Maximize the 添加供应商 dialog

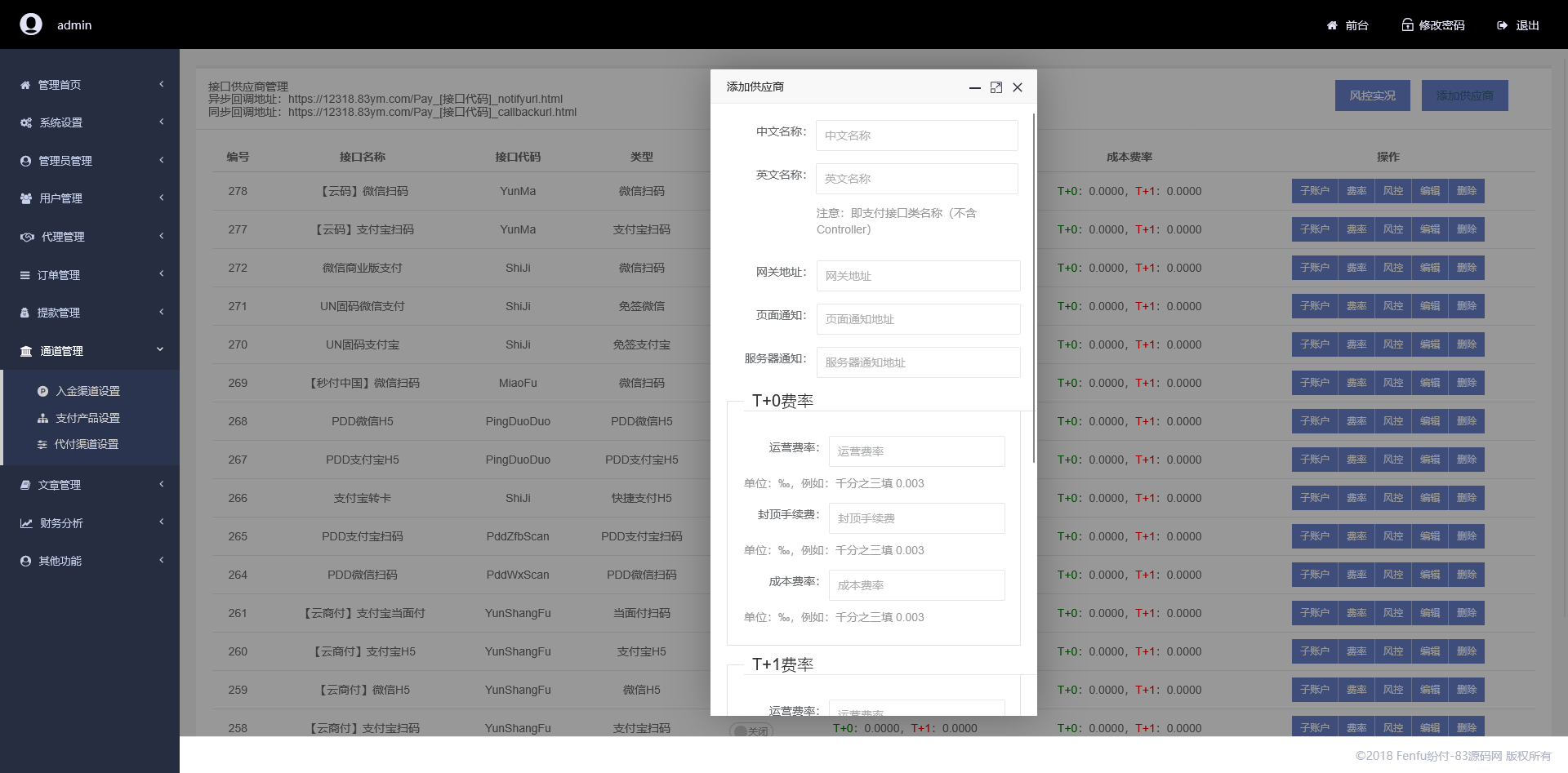click(x=996, y=87)
